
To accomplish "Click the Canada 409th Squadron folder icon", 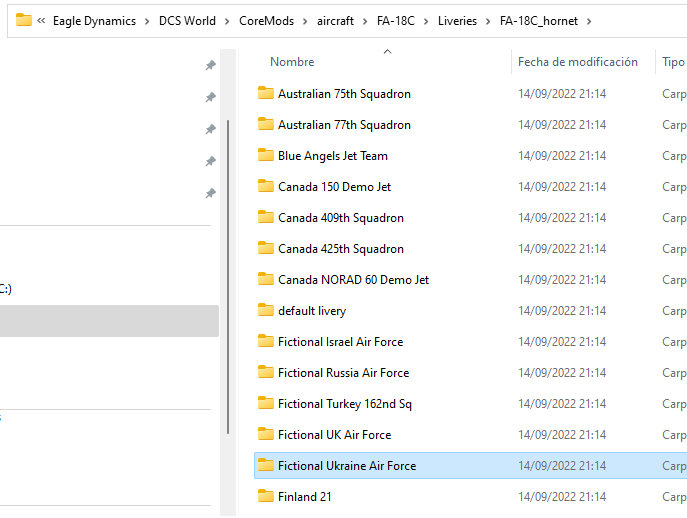I will [266, 217].
